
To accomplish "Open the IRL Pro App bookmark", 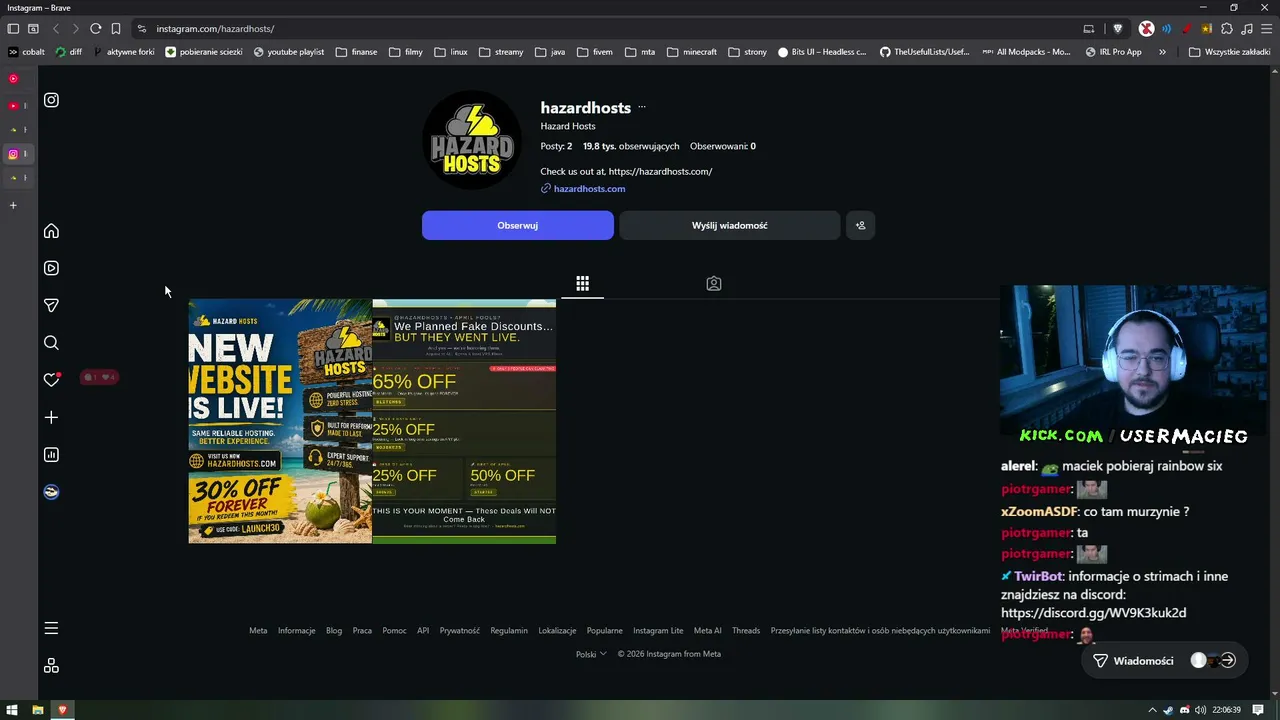I will pos(1113,52).
